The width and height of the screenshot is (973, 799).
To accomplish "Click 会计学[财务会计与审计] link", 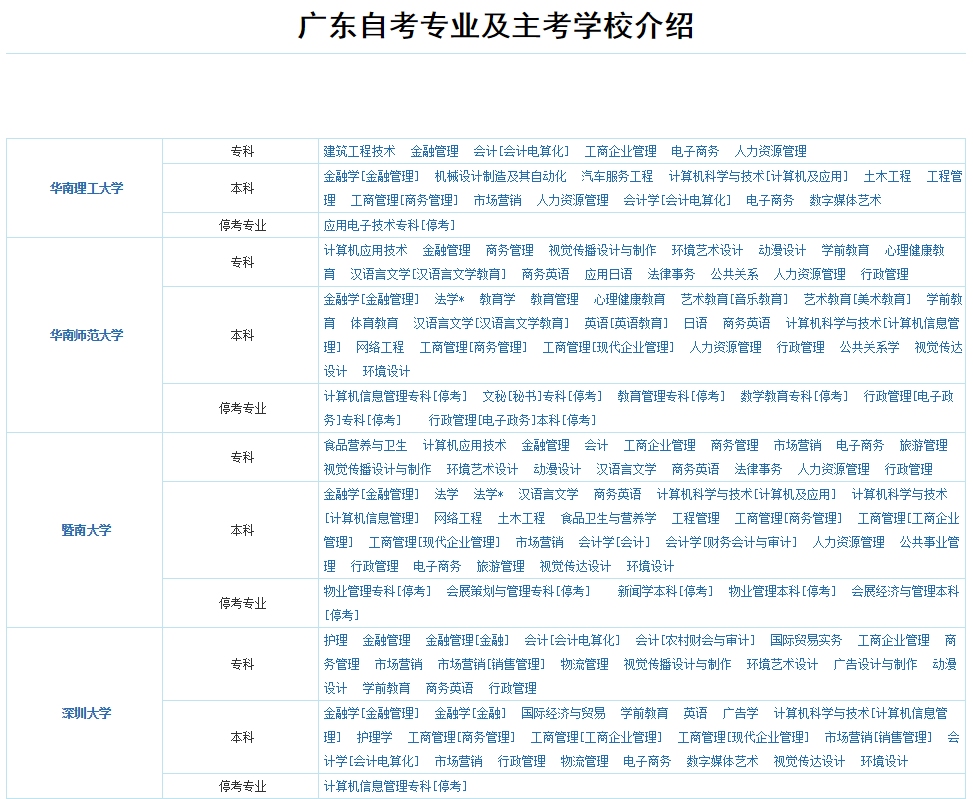I will (731, 543).
